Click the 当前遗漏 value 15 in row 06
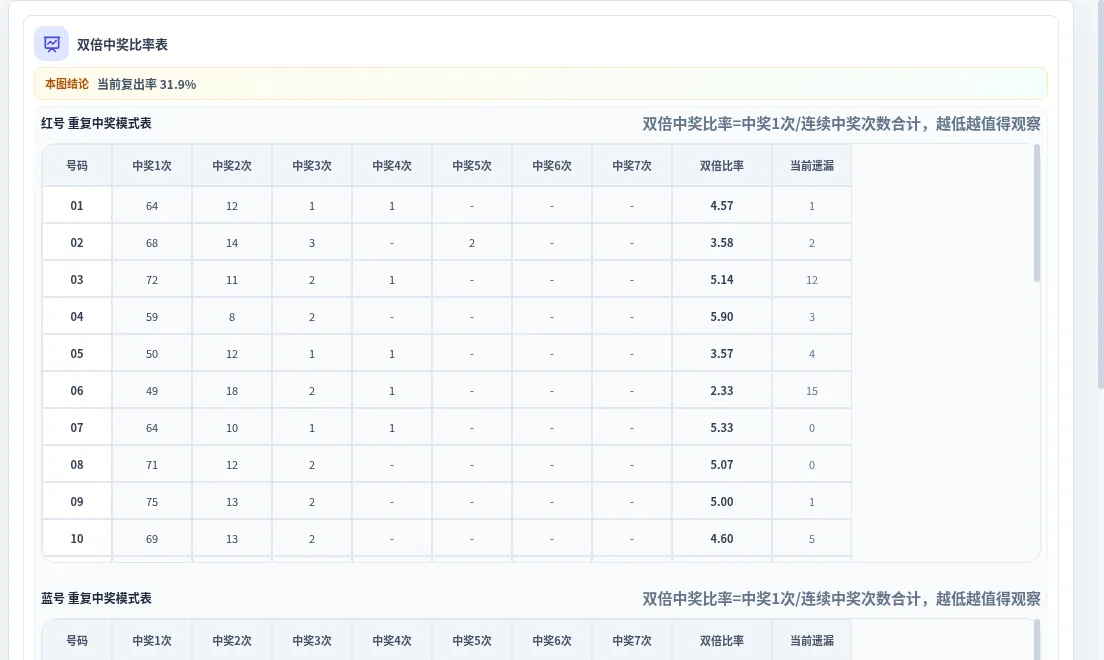 (812, 391)
